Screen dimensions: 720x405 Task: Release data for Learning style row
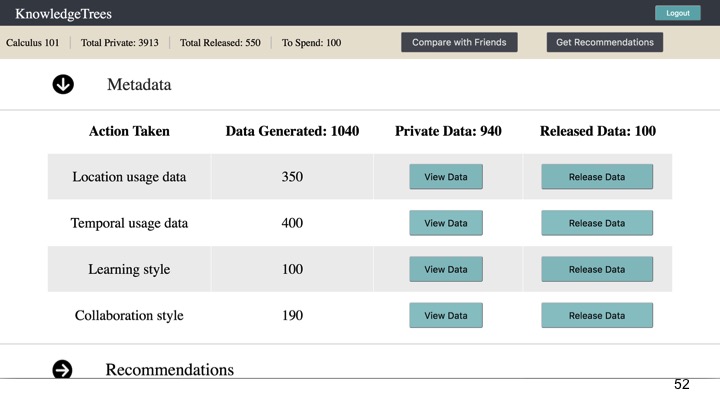(597, 270)
